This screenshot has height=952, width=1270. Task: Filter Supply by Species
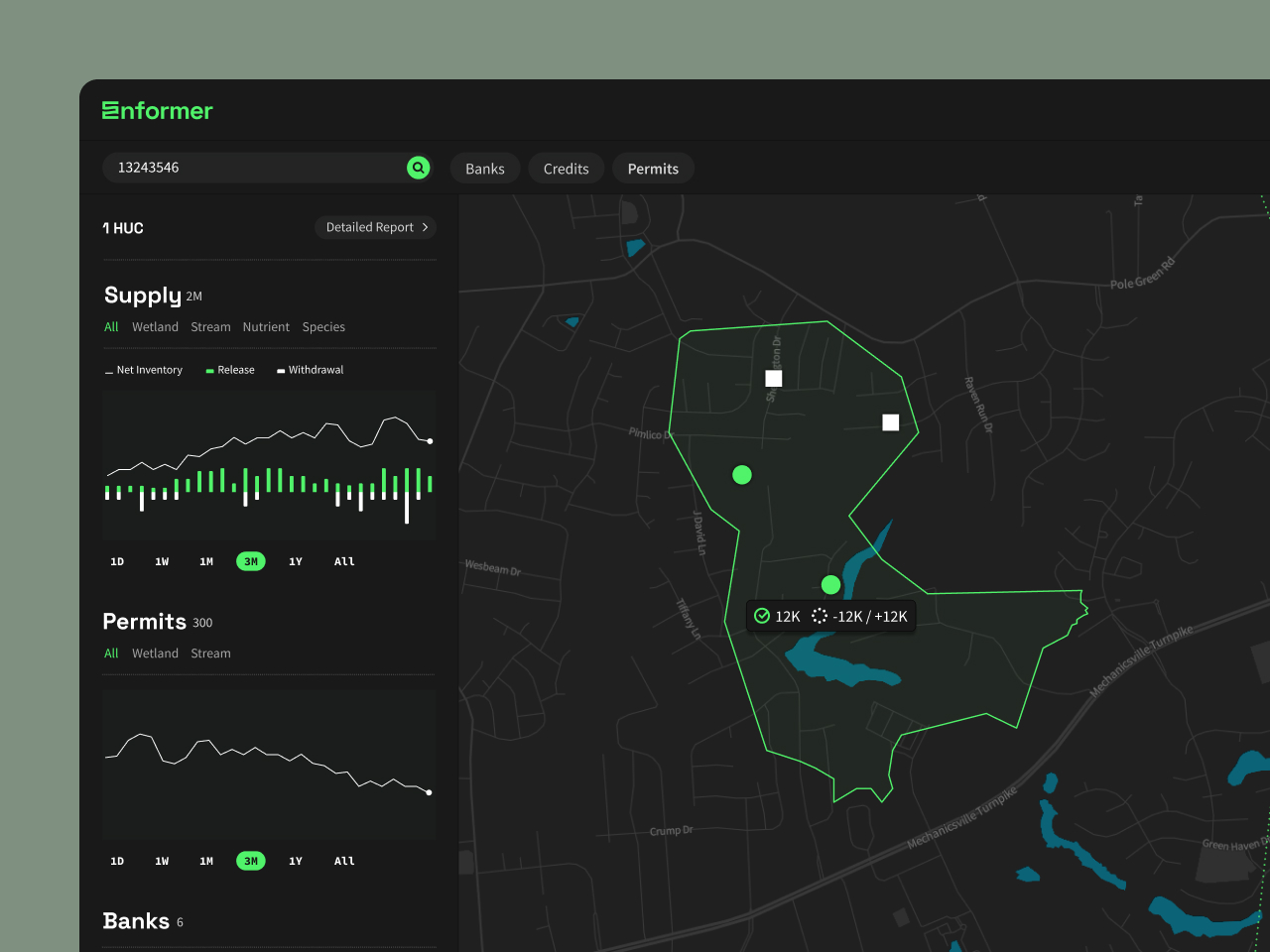pos(323,326)
